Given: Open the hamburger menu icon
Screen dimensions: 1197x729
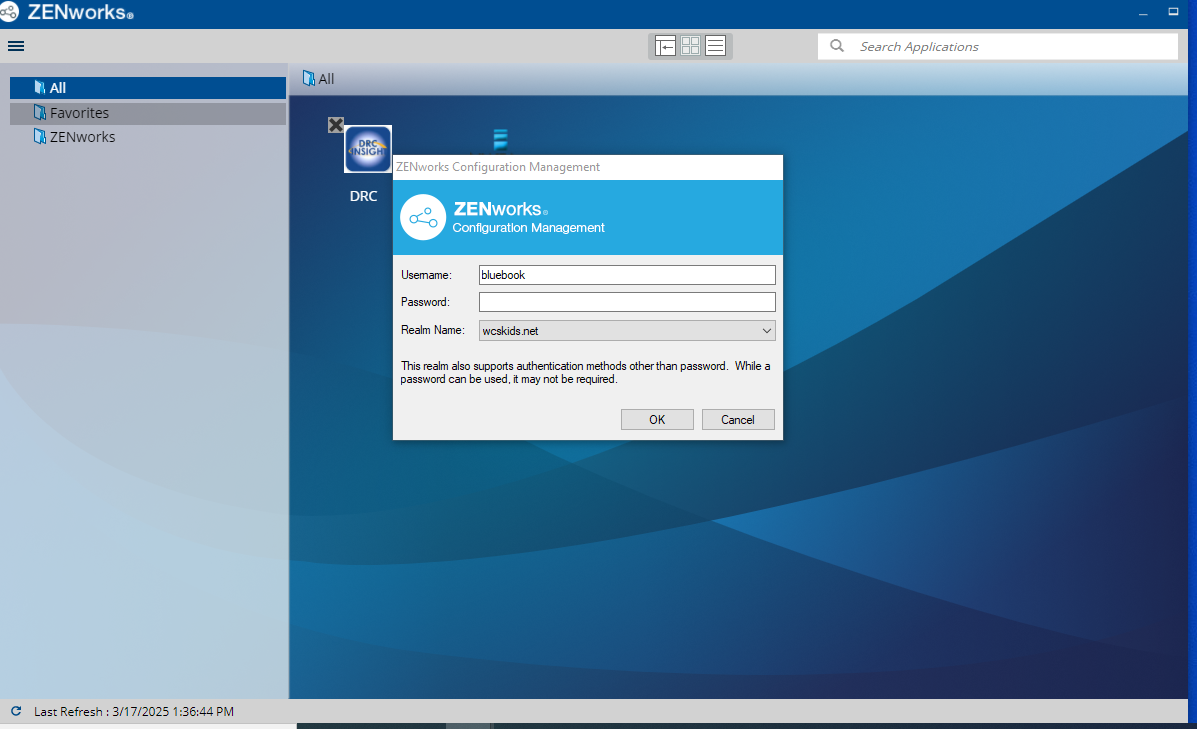Looking at the screenshot, I should click(16, 46).
